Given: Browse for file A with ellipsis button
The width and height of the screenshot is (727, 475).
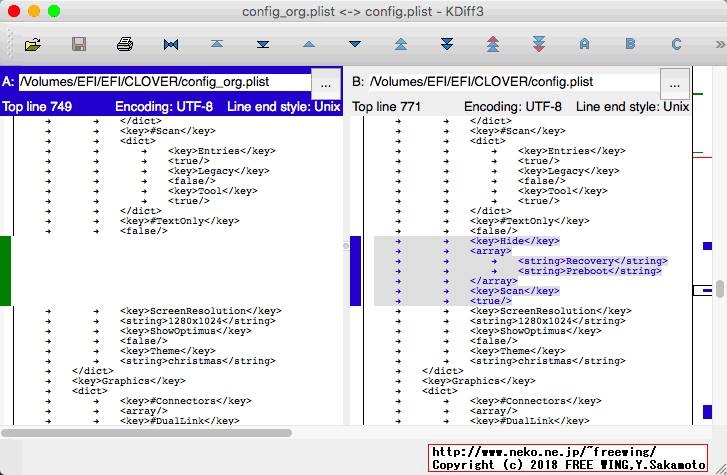Looking at the screenshot, I should tap(325, 84).
